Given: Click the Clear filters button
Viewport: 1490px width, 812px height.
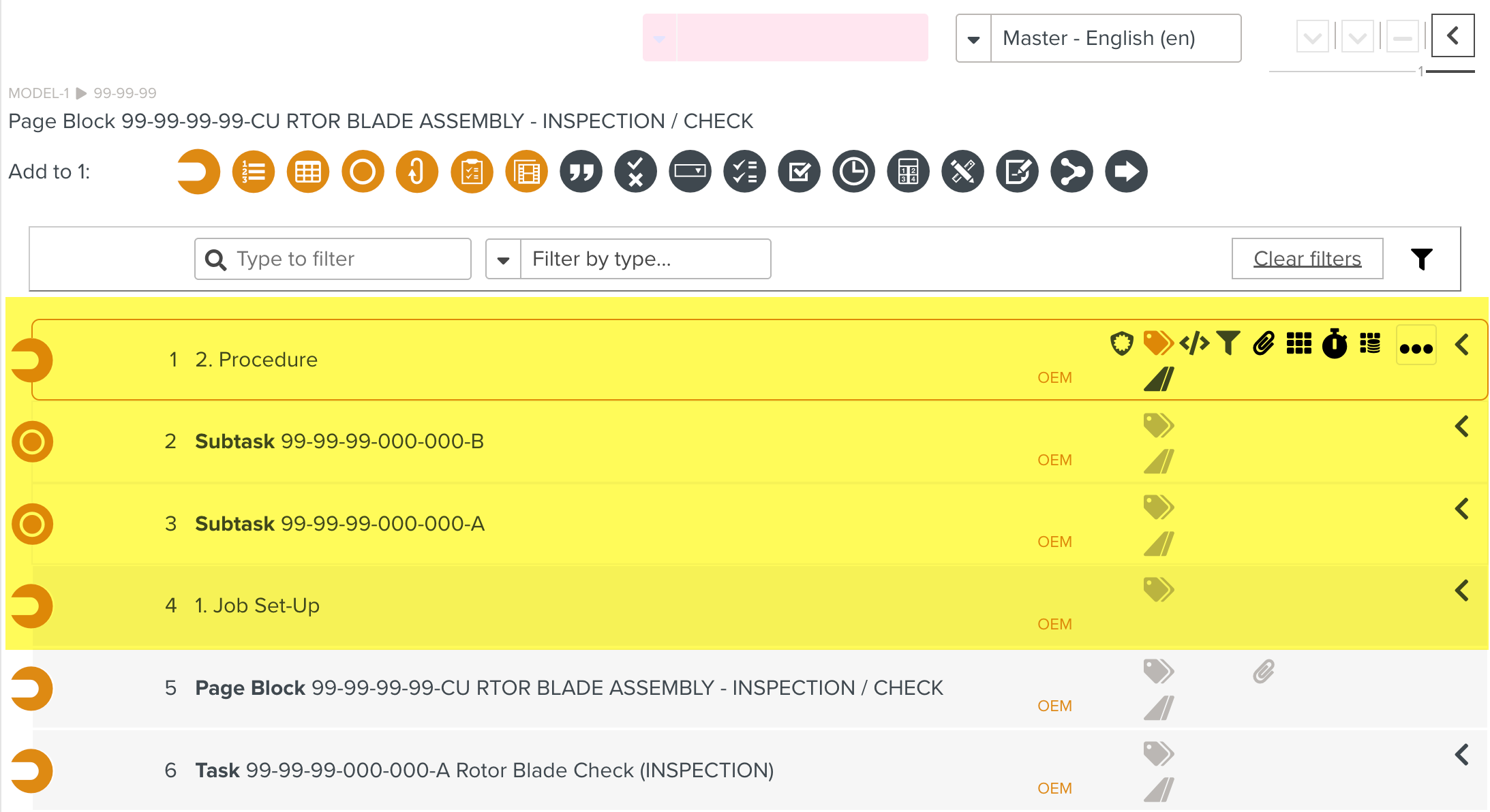Looking at the screenshot, I should click(x=1307, y=259).
